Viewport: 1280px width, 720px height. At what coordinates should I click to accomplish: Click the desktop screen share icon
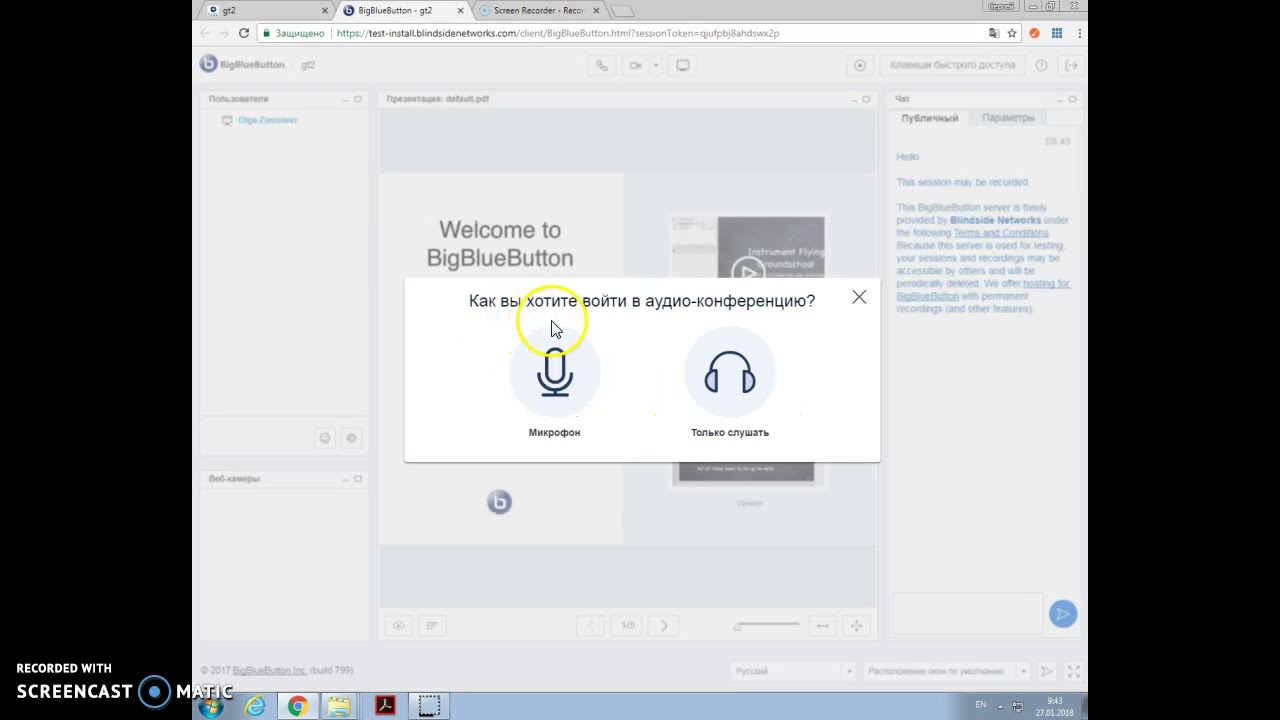point(682,65)
